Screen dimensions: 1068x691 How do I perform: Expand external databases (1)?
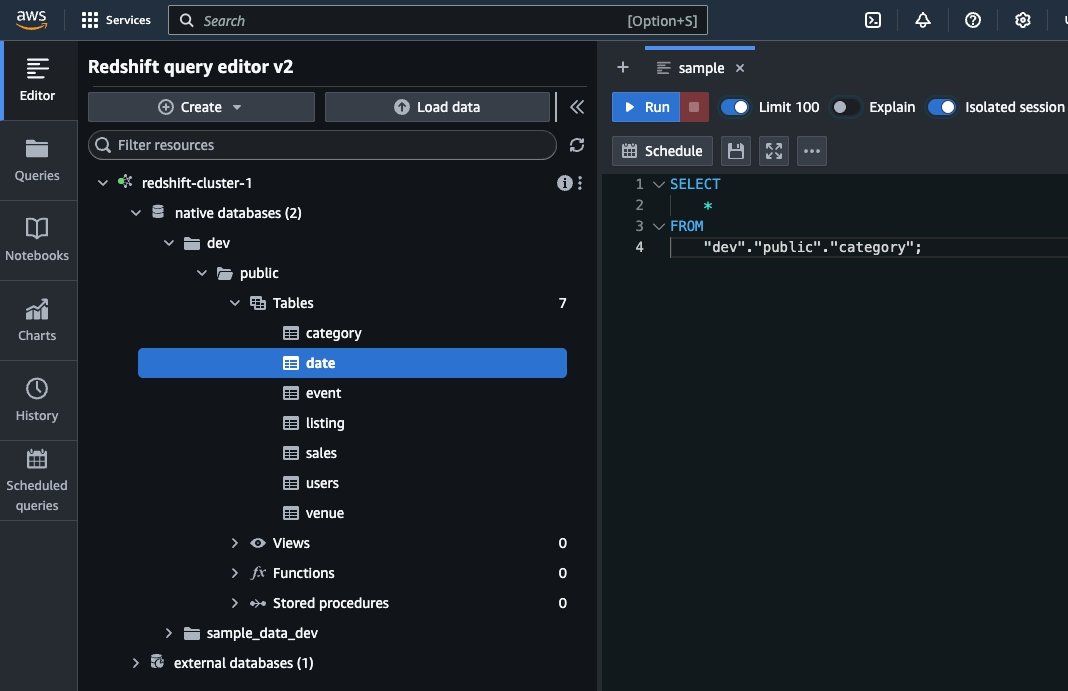pyautogui.click(x=136, y=662)
